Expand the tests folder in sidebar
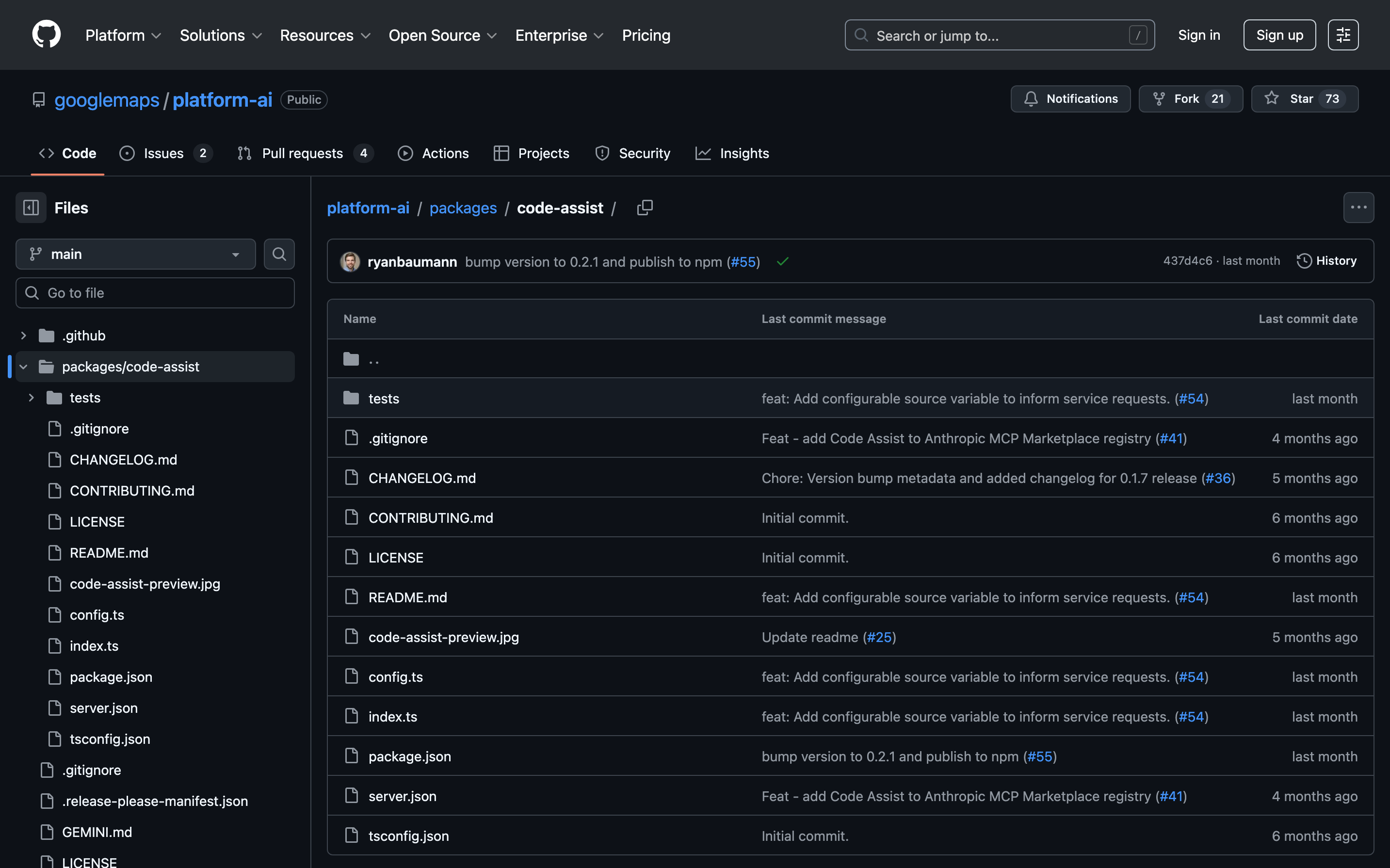Viewport: 1390px width, 868px height. (x=32, y=397)
